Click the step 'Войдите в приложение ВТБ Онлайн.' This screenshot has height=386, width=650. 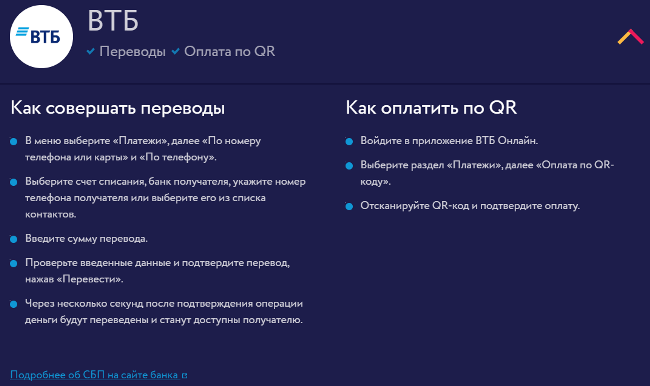(x=449, y=141)
